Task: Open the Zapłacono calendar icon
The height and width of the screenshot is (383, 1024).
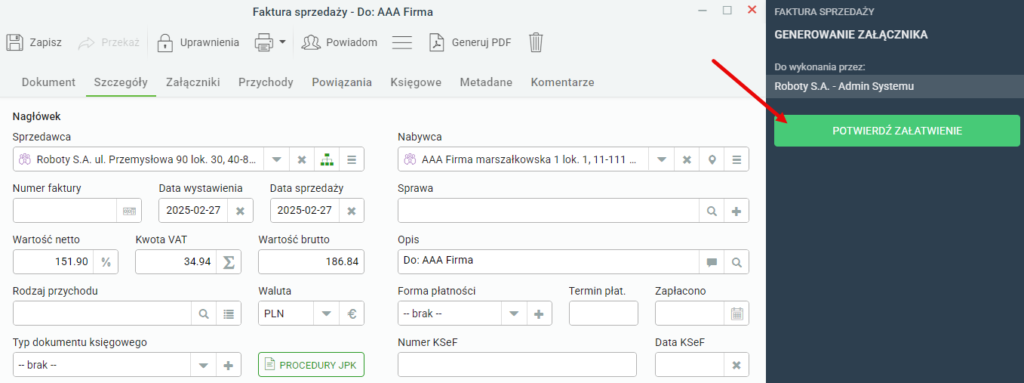Action: pyautogui.click(x=737, y=313)
